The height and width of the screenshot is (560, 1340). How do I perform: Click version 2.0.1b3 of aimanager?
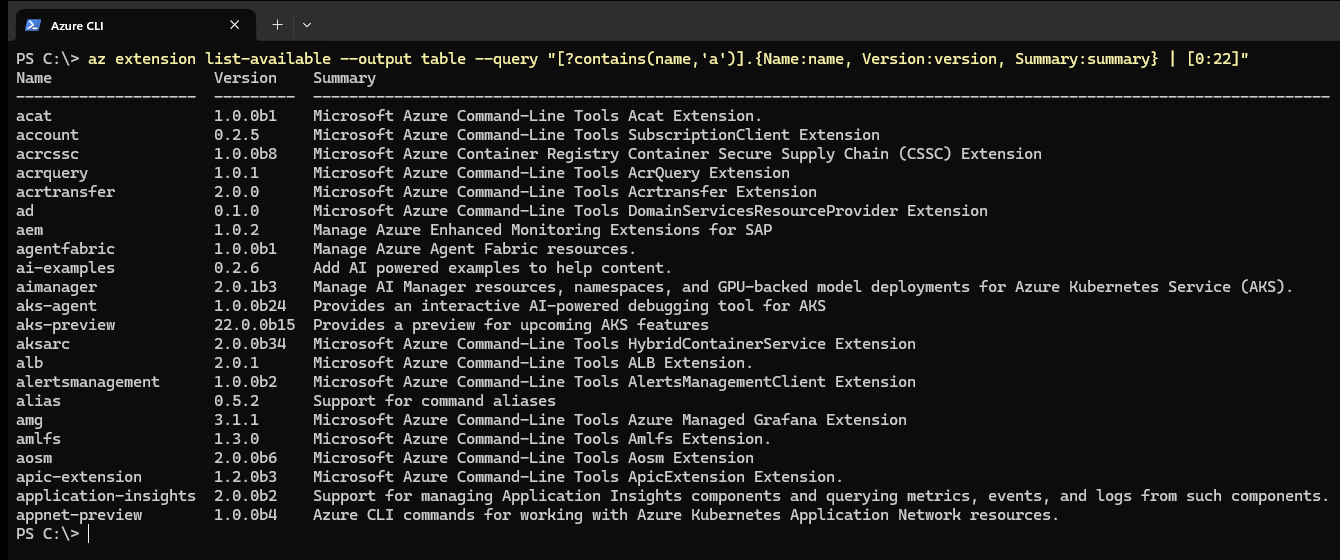point(245,287)
